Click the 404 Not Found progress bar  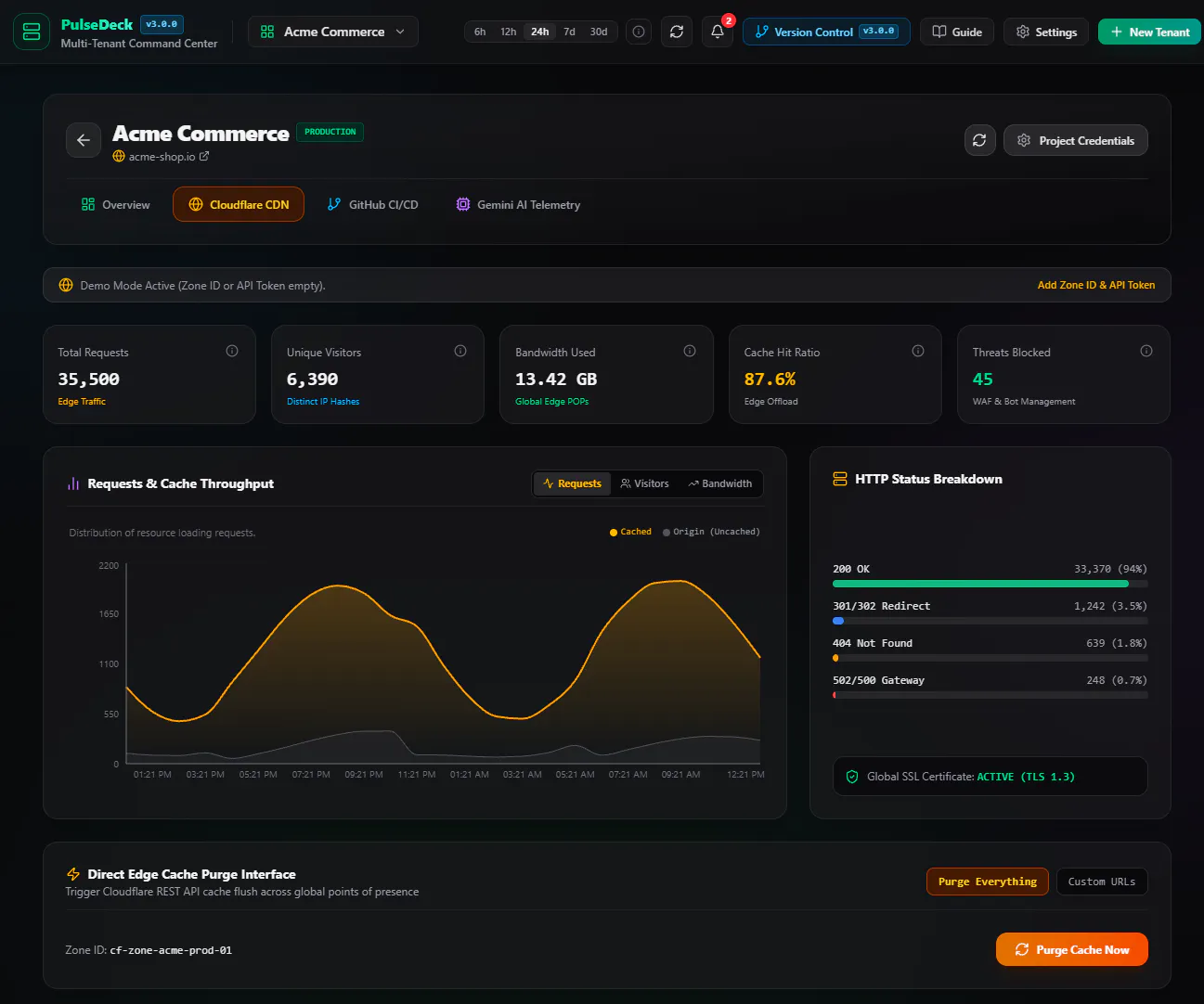pos(990,658)
